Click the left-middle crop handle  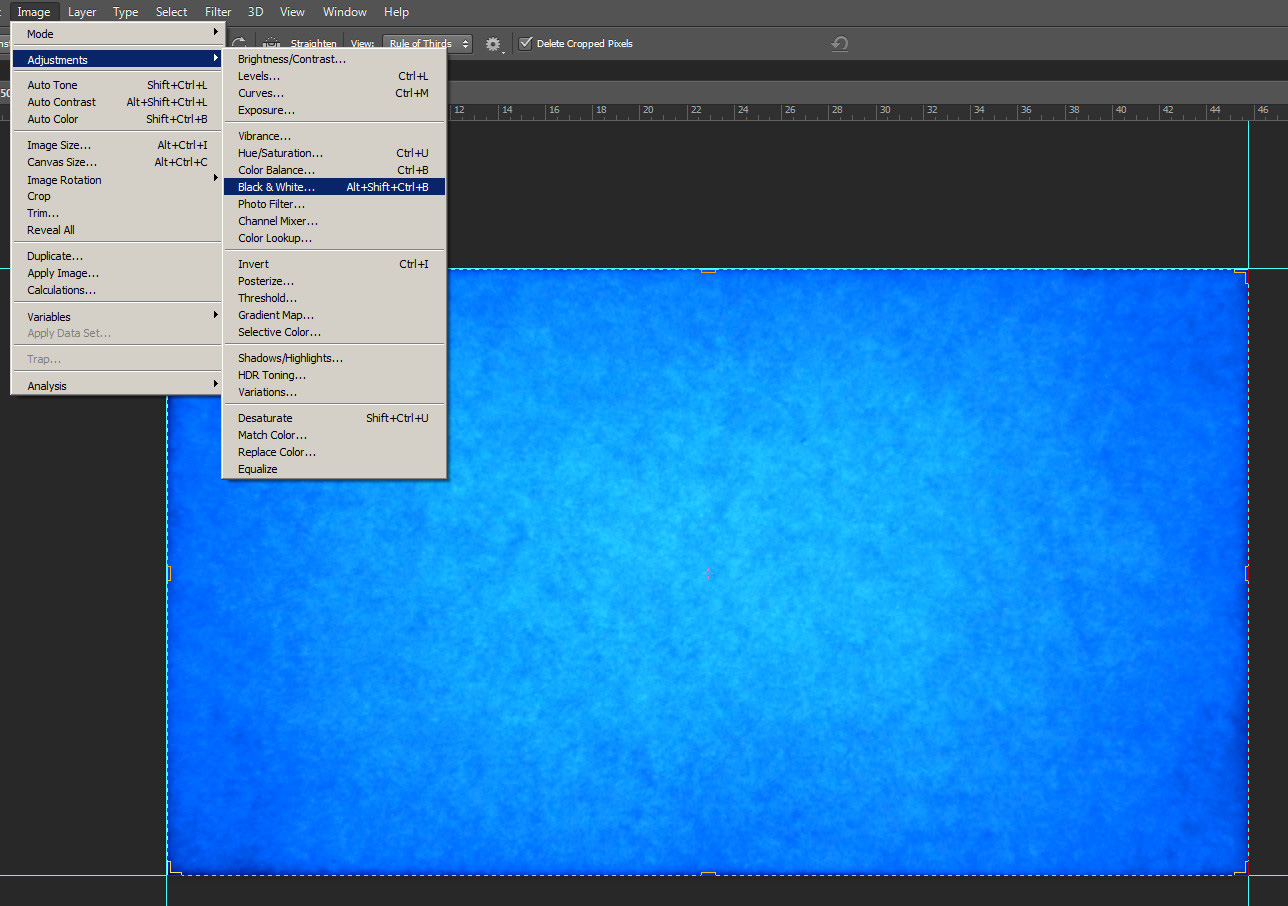pyautogui.click(x=168, y=573)
